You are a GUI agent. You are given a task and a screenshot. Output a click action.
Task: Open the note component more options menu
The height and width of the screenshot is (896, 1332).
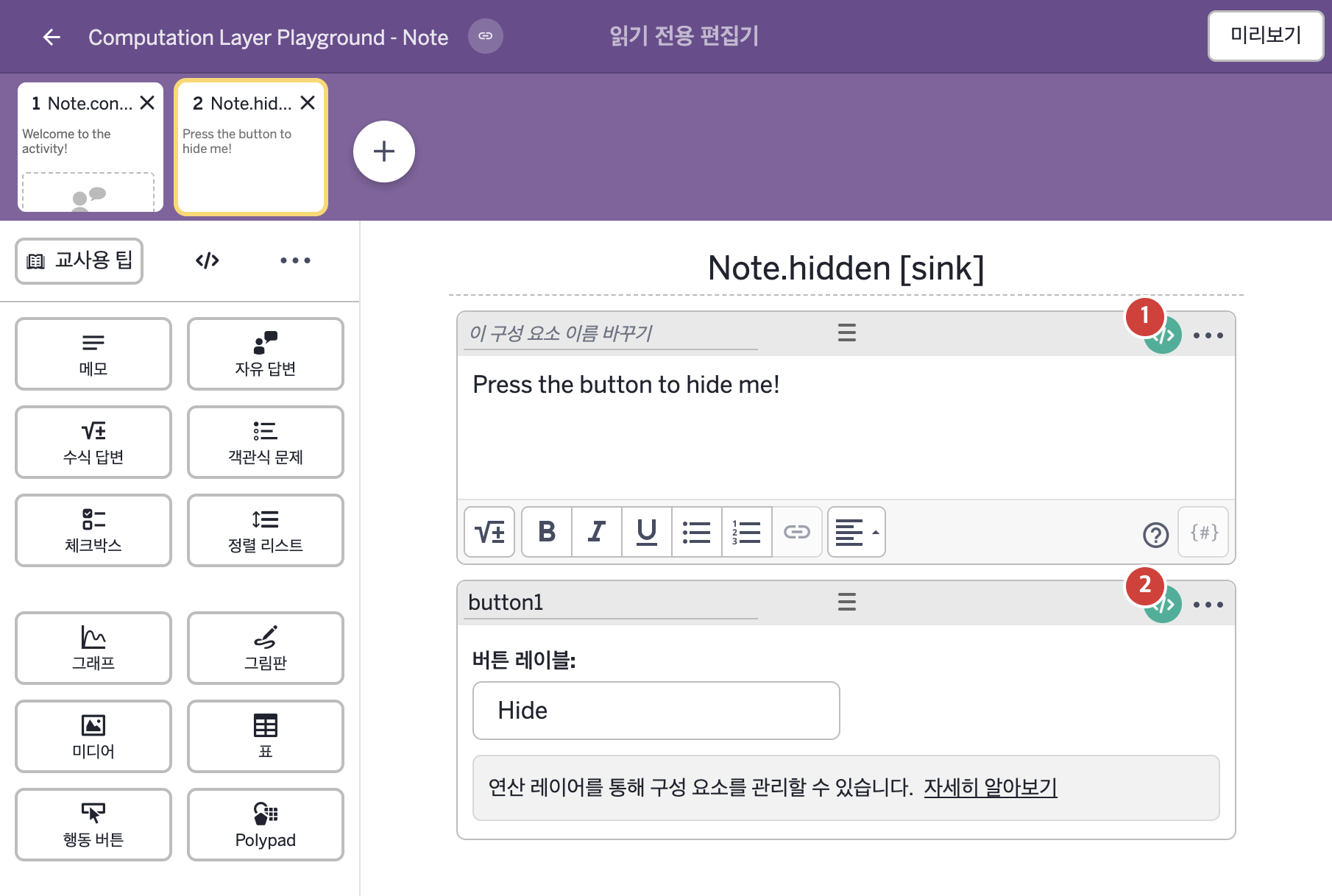coord(1208,335)
